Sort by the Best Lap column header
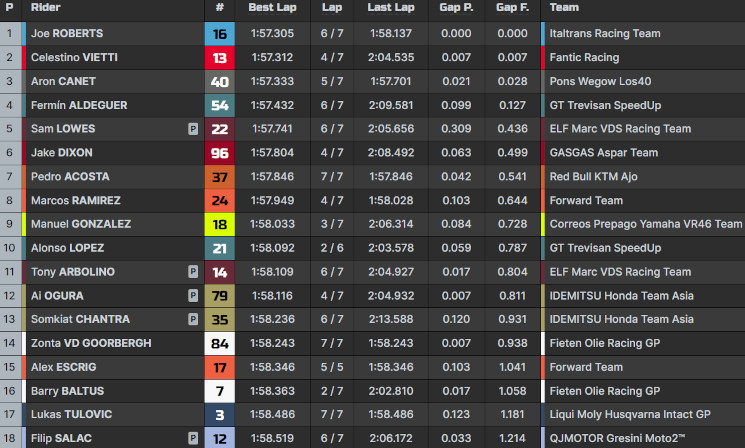Viewport: 745px width, 448px height. [x=271, y=7]
